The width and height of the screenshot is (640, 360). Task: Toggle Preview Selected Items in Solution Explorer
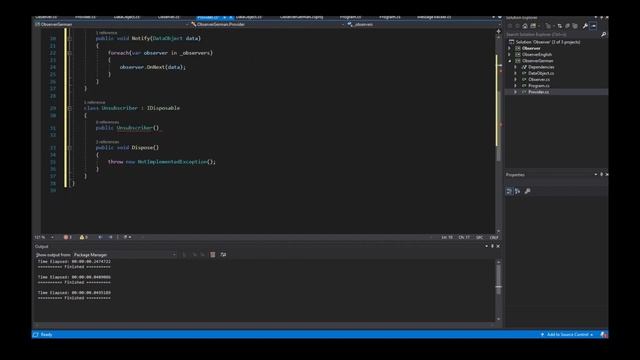coord(593,26)
